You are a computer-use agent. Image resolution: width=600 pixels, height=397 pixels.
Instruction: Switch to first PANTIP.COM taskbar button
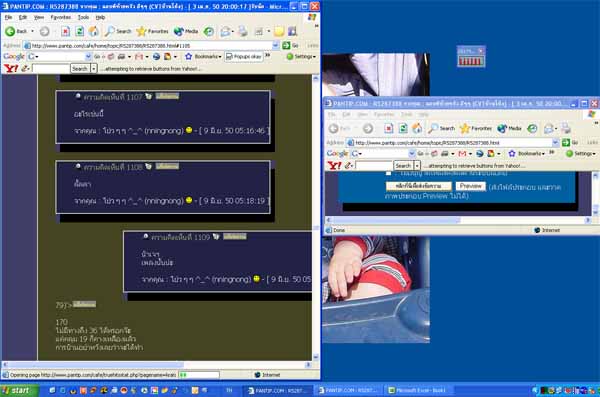point(279,390)
